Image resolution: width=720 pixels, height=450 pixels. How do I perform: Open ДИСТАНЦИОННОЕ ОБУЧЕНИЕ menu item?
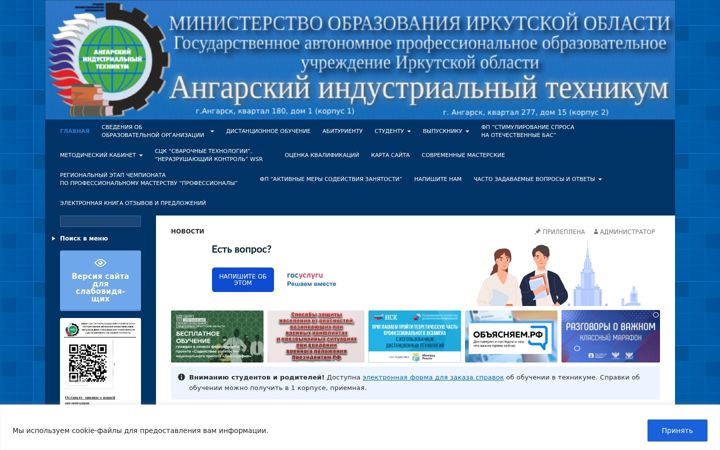pyautogui.click(x=268, y=131)
